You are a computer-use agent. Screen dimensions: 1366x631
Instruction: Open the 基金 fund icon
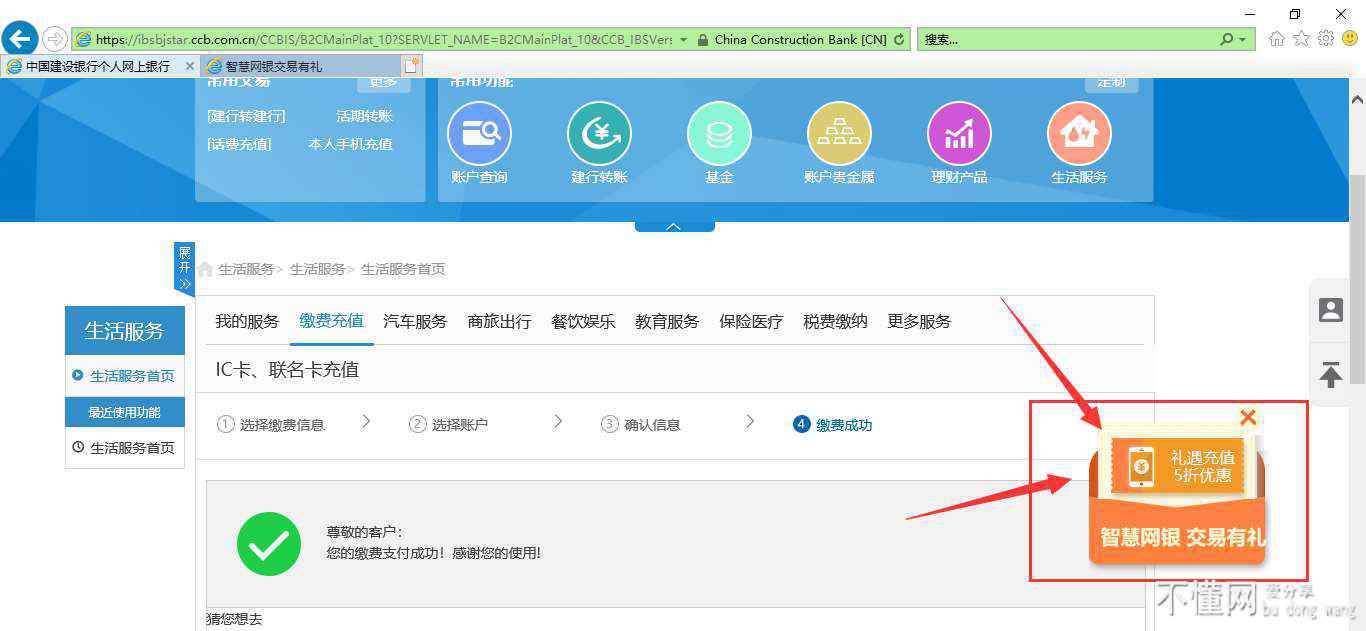[719, 134]
